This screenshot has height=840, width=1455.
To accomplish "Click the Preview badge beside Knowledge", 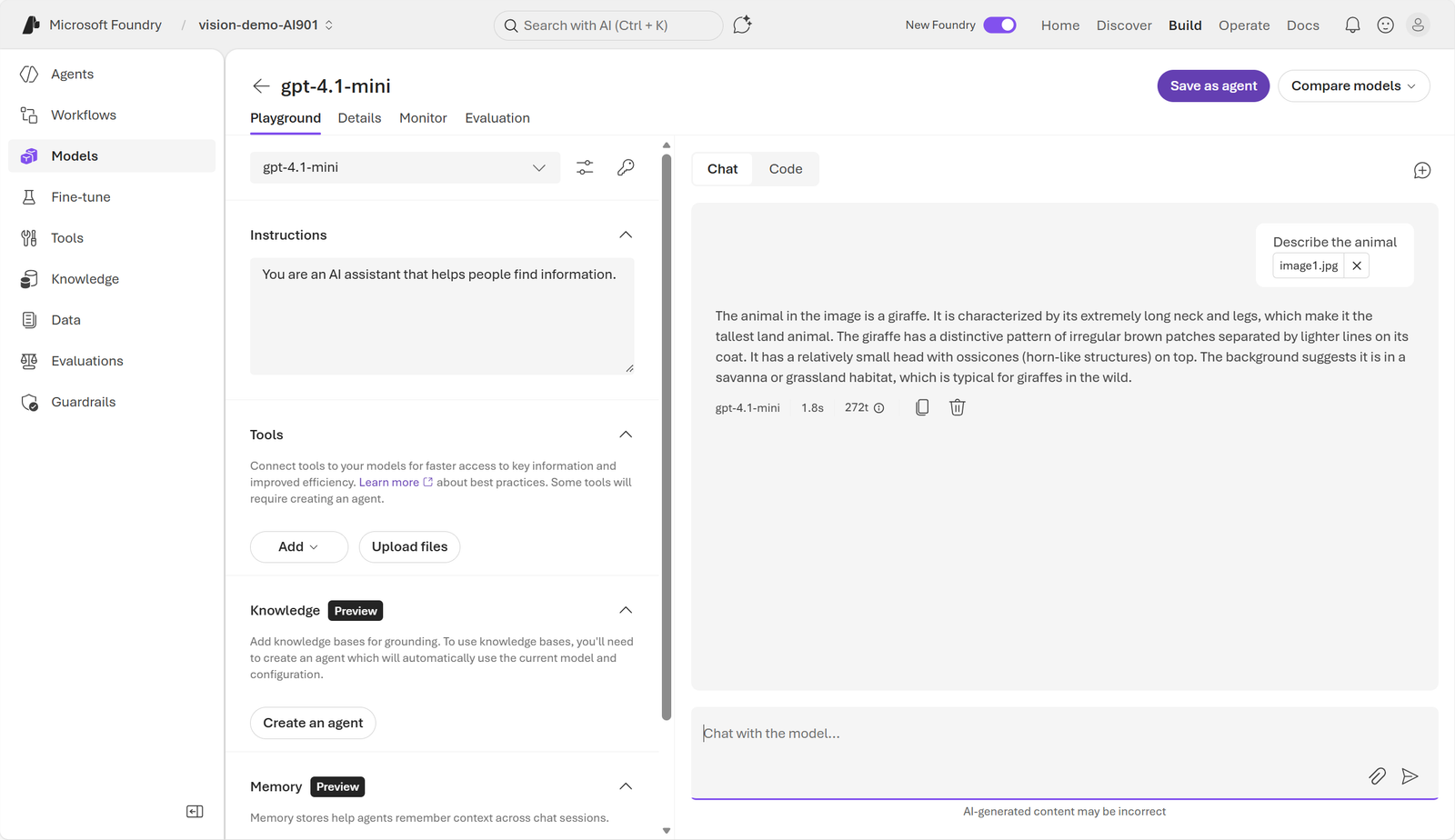I will tap(356, 611).
